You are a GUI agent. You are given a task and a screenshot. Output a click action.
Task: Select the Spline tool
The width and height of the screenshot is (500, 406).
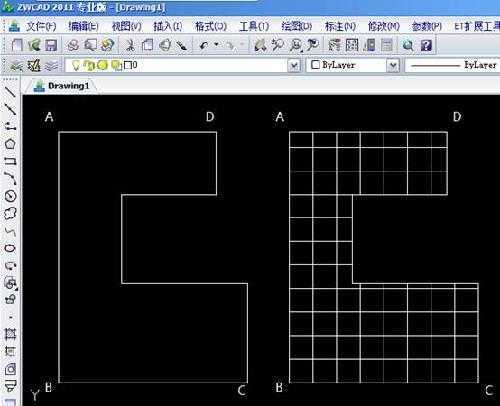click(x=11, y=231)
